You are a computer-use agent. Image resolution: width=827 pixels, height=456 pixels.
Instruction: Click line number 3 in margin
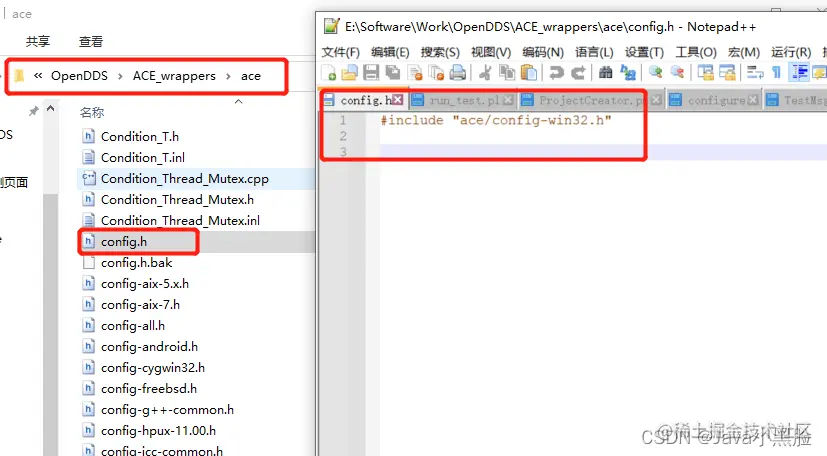point(343,152)
